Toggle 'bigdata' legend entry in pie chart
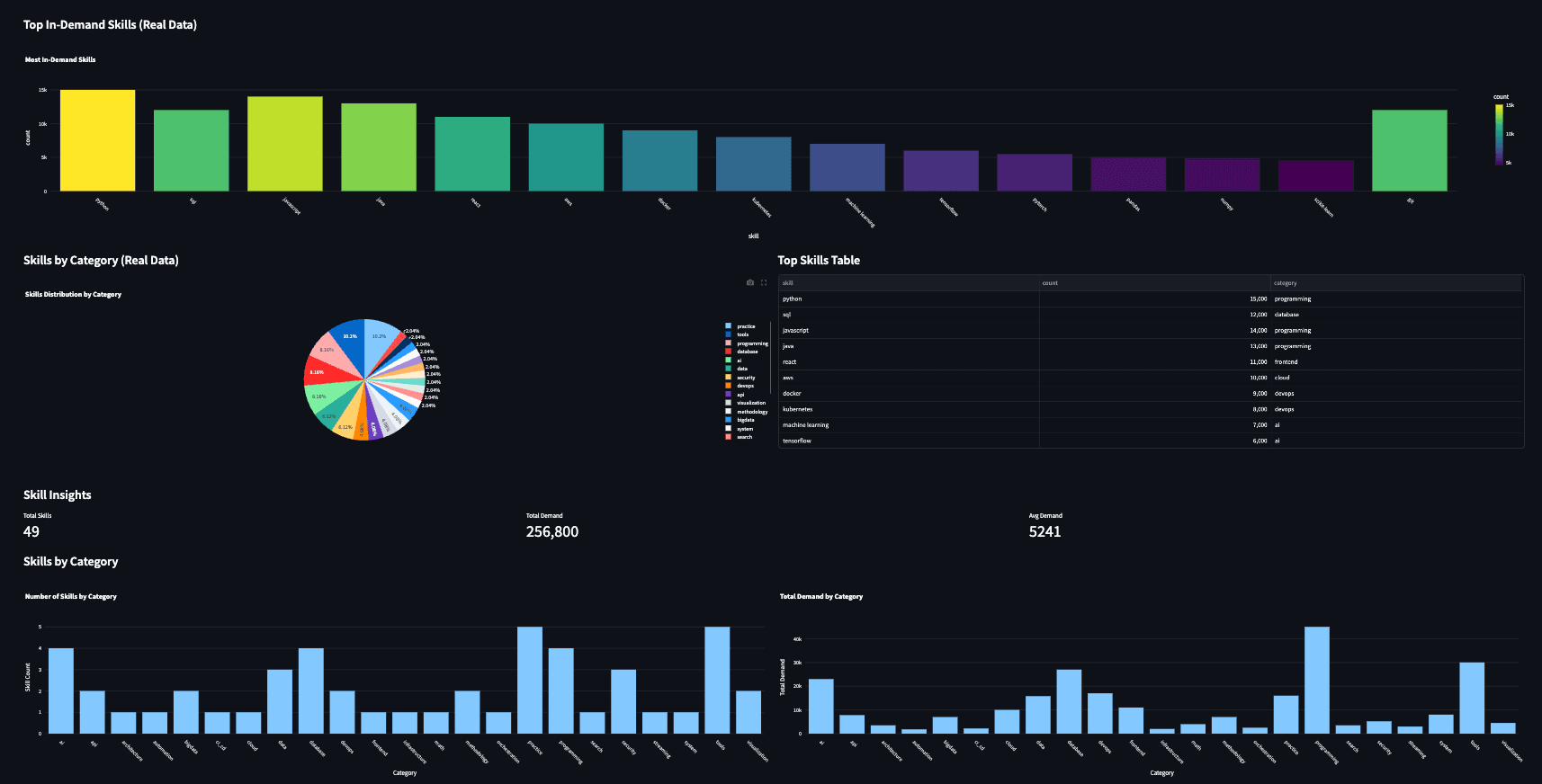 pyautogui.click(x=746, y=420)
